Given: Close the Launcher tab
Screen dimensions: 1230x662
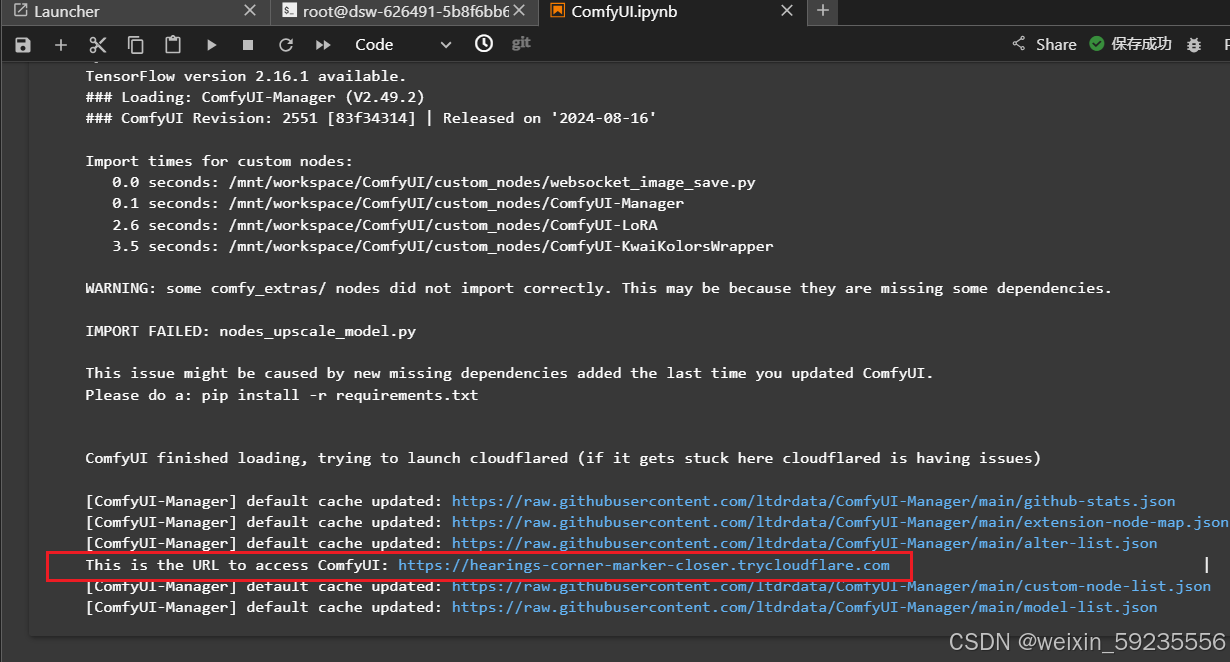Looking at the screenshot, I should click(x=250, y=11).
